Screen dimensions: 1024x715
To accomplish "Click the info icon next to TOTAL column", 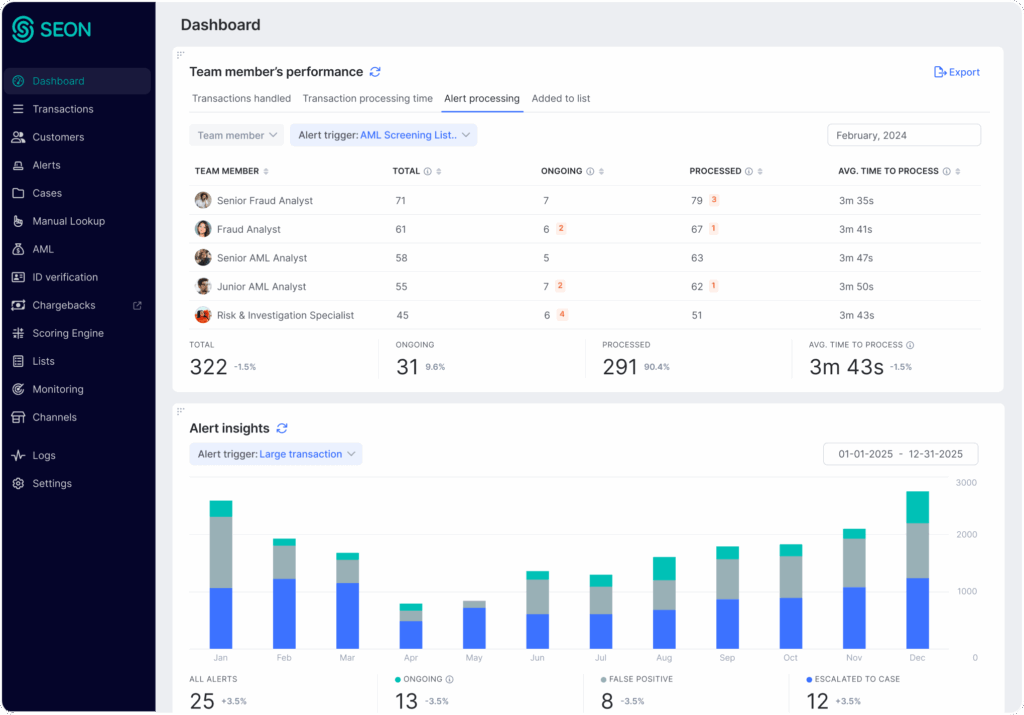I will pyautogui.click(x=428, y=171).
